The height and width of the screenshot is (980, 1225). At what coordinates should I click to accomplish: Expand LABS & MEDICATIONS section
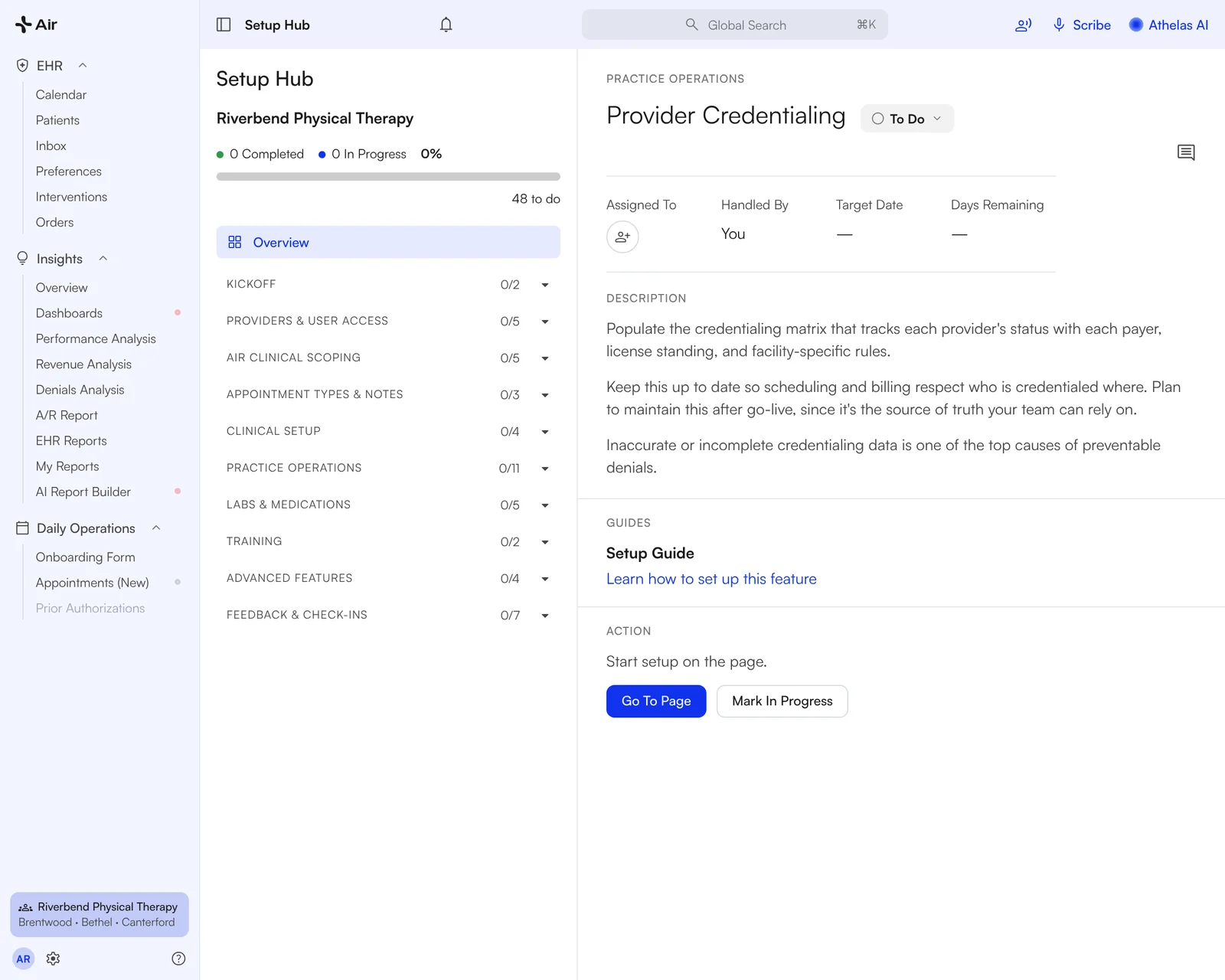point(388,505)
